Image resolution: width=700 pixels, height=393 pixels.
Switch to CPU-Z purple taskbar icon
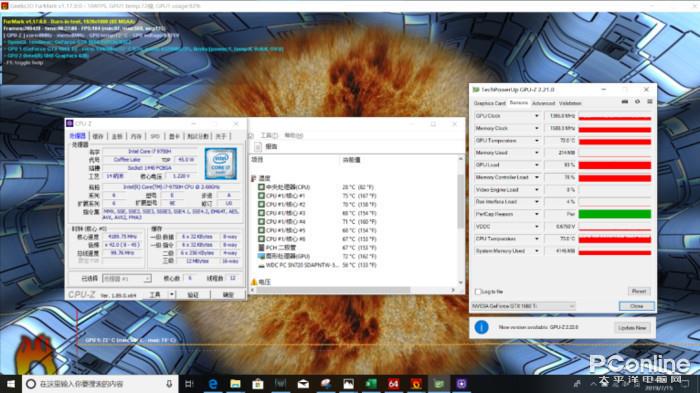(x=462, y=384)
